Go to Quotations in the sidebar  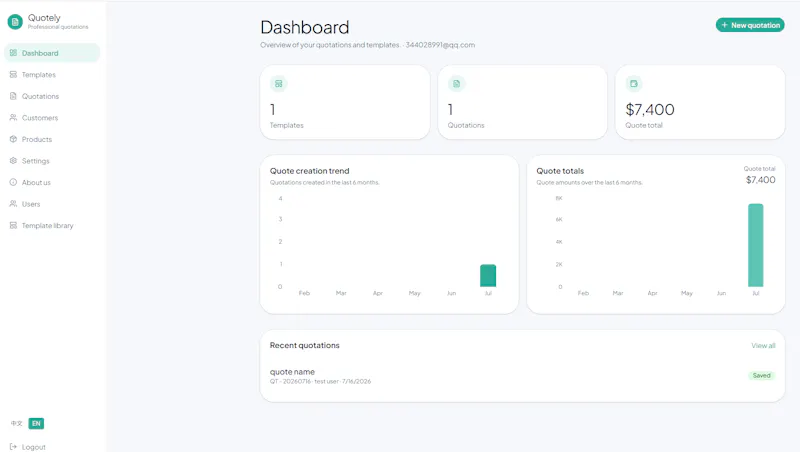click(52, 96)
